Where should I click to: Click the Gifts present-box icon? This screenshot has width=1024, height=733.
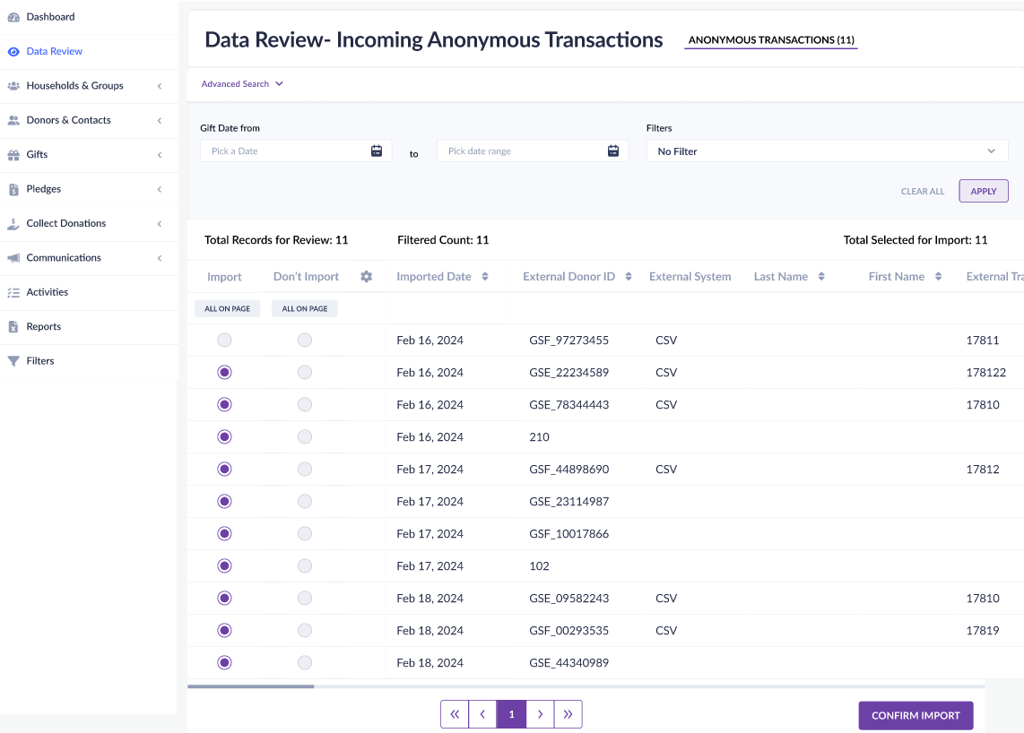pos(14,155)
